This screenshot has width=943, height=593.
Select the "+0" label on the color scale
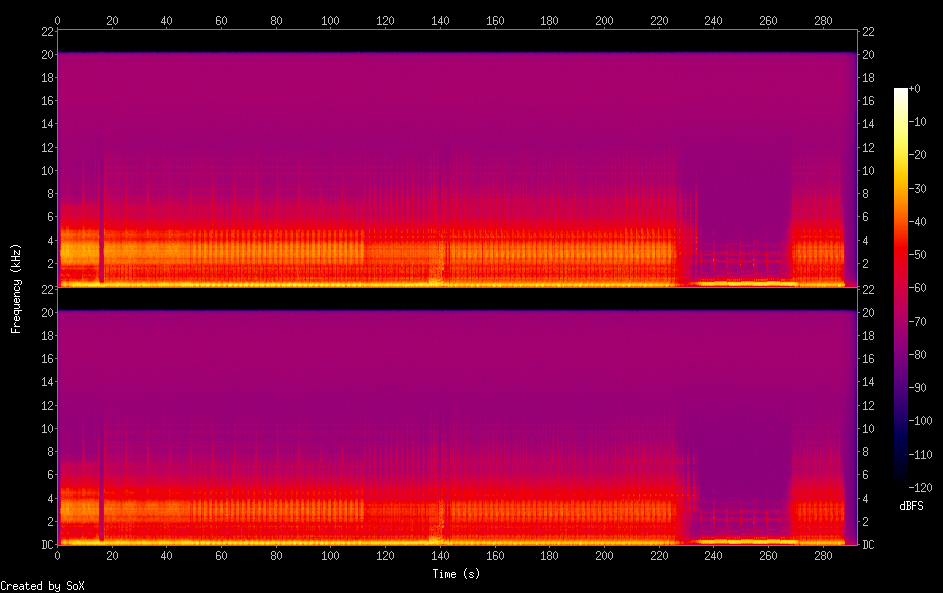915,89
